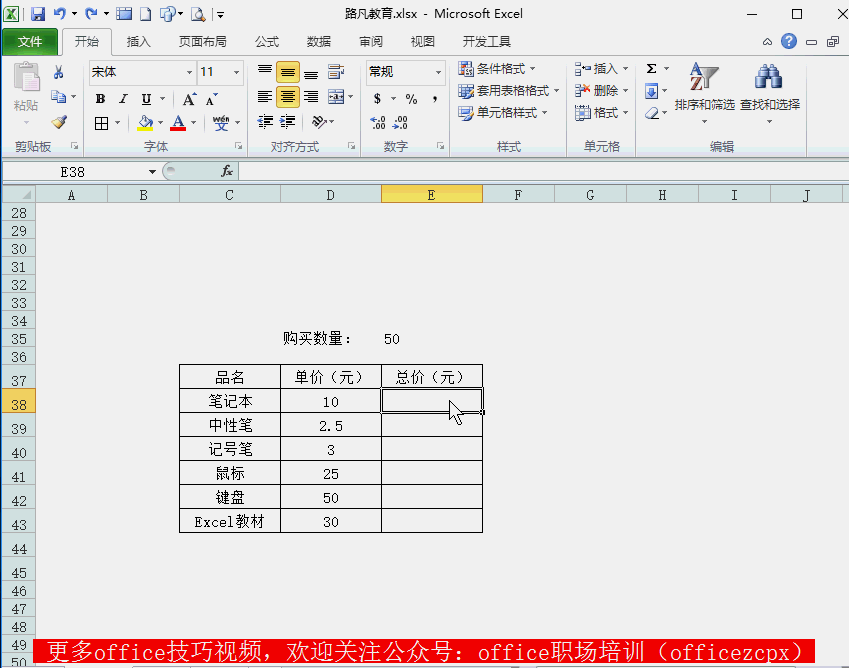Toggle bold formatting with B icon

point(99,99)
